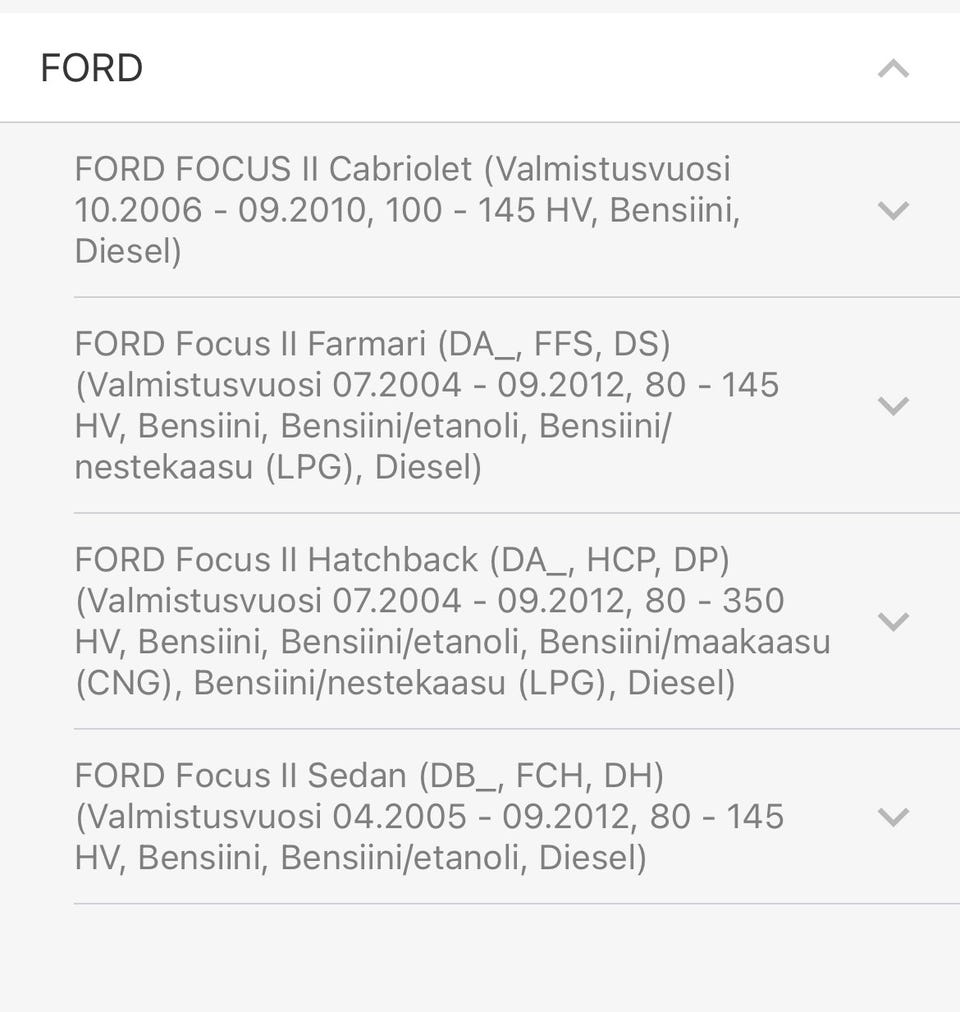The image size is (960, 1012).
Task: Tap Farmari's 'nestekaasu (LPG), Diesel)' line
Action: [x=278, y=467]
